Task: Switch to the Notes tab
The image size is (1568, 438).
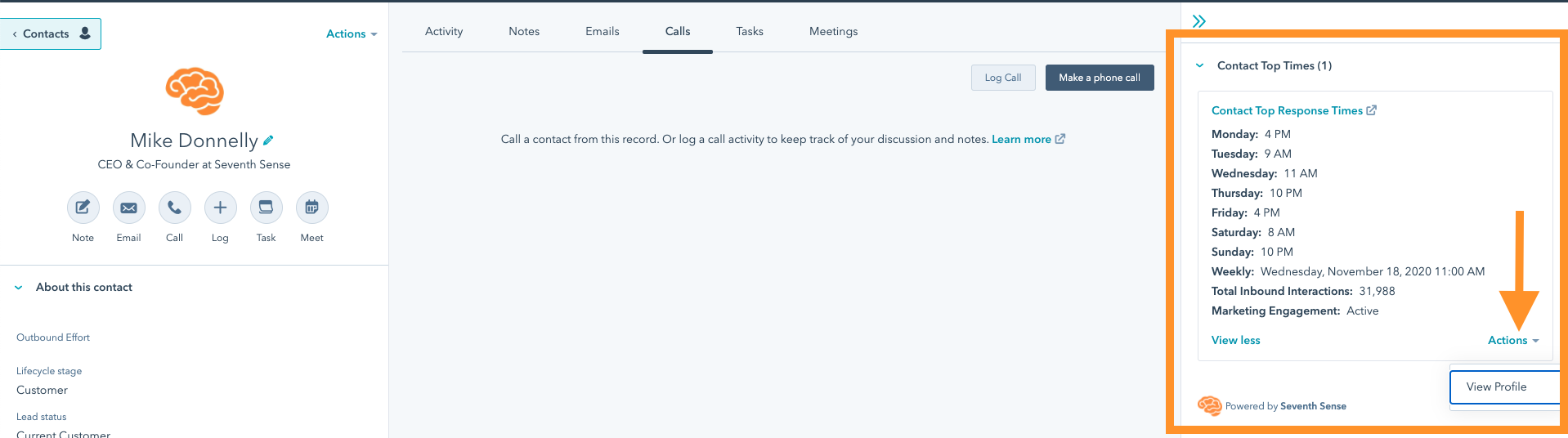Action: pos(524,31)
